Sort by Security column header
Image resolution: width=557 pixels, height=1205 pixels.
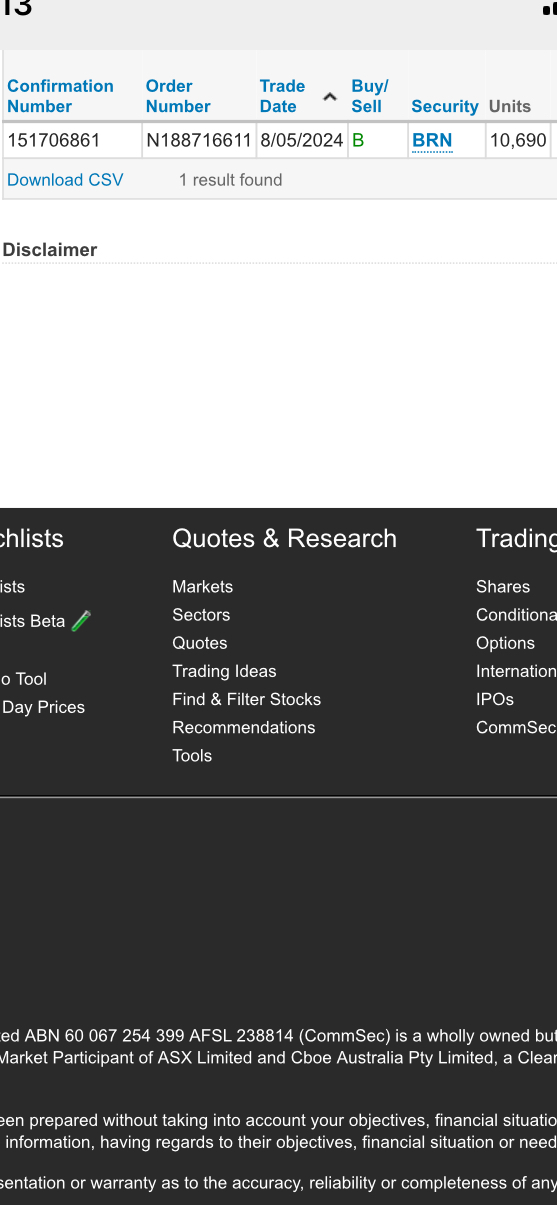click(445, 106)
